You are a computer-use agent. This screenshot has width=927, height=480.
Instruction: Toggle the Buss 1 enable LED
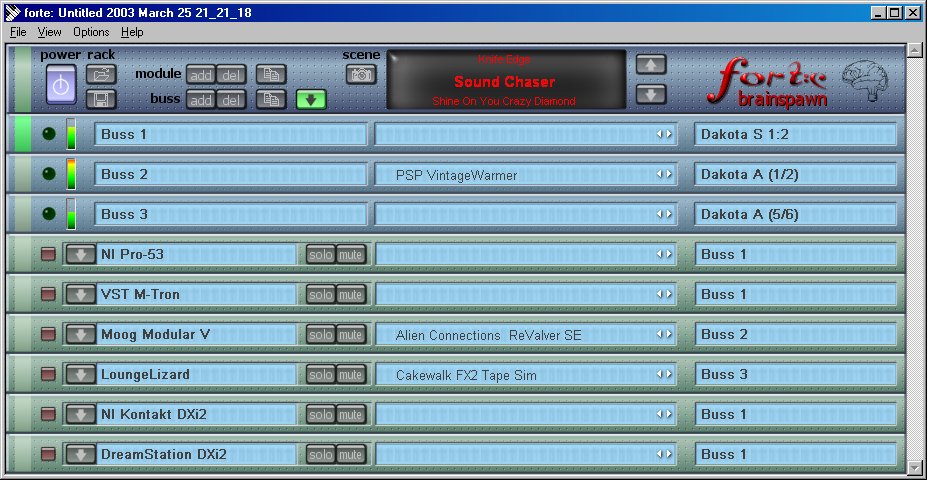coord(49,134)
